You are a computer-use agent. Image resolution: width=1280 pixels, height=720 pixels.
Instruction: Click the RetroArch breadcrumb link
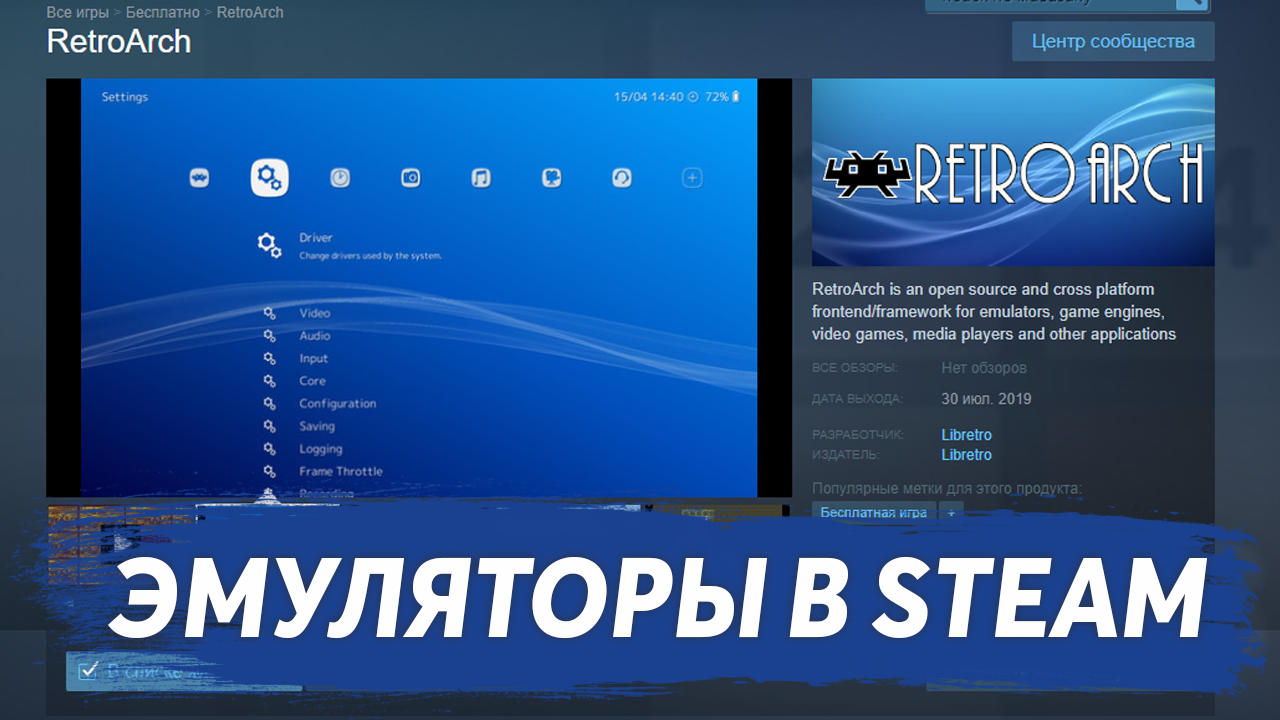pos(250,13)
